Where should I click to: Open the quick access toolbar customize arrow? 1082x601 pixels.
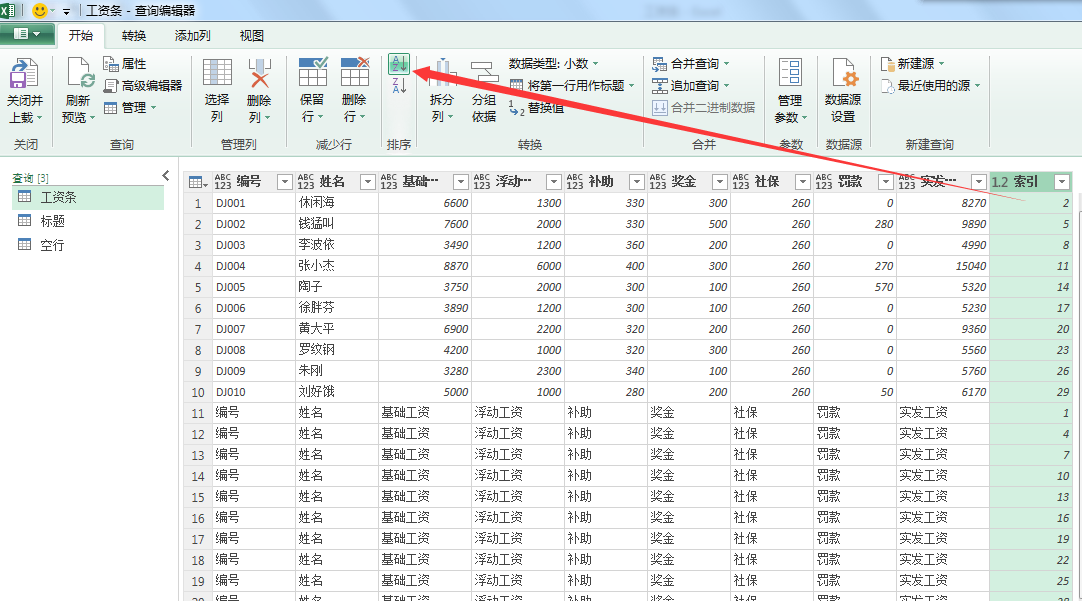[x=66, y=11]
